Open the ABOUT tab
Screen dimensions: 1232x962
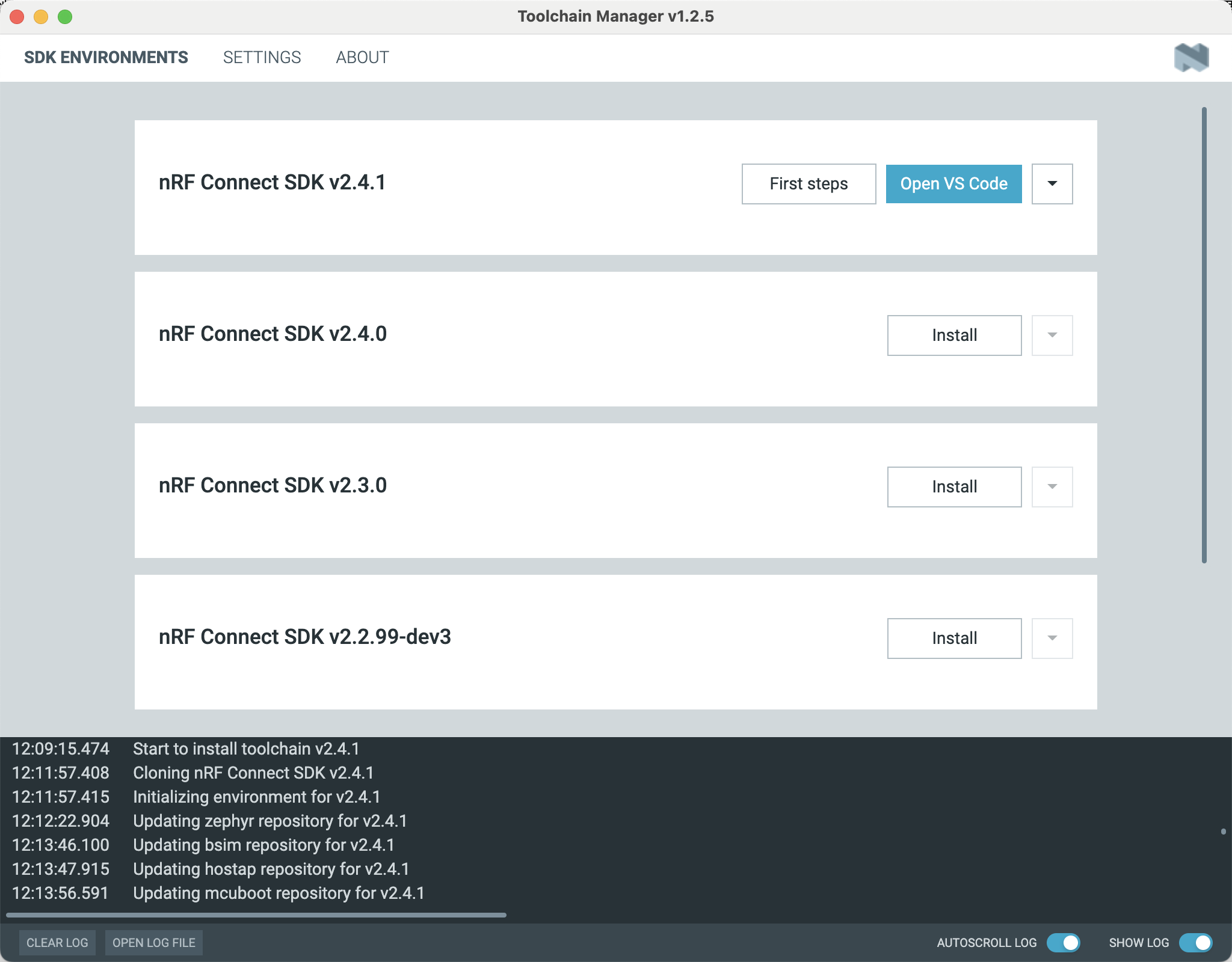pos(362,58)
